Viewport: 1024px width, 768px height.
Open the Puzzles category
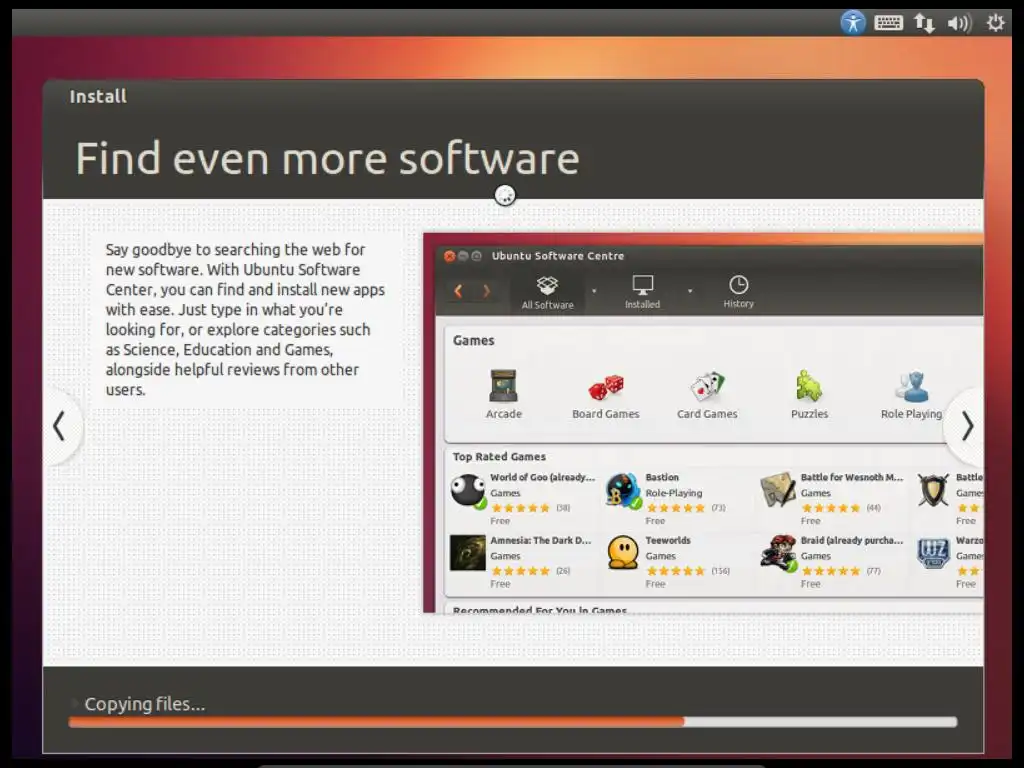click(809, 394)
